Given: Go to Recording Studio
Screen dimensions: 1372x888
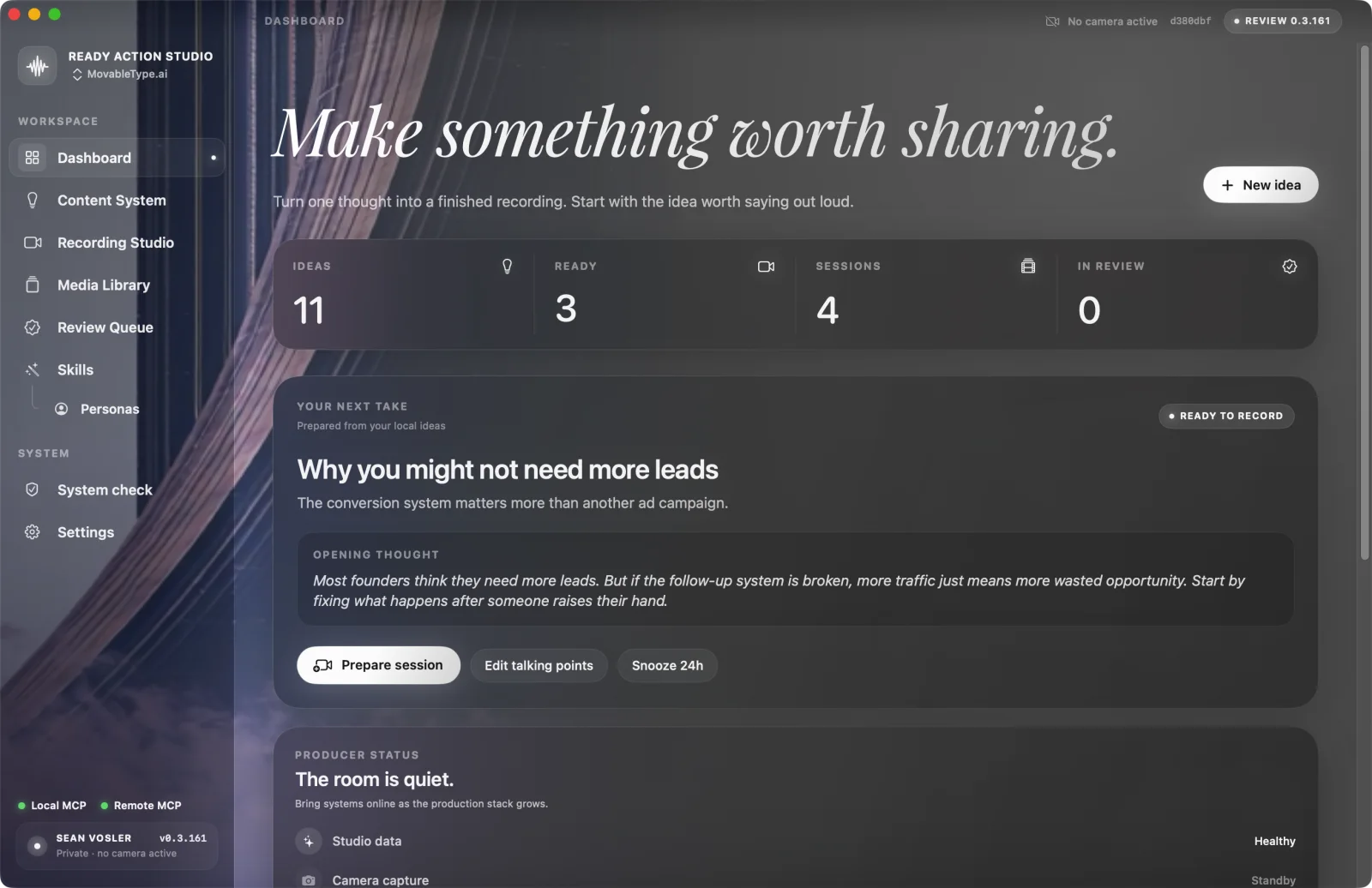Looking at the screenshot, I should (x=117, y=243).
